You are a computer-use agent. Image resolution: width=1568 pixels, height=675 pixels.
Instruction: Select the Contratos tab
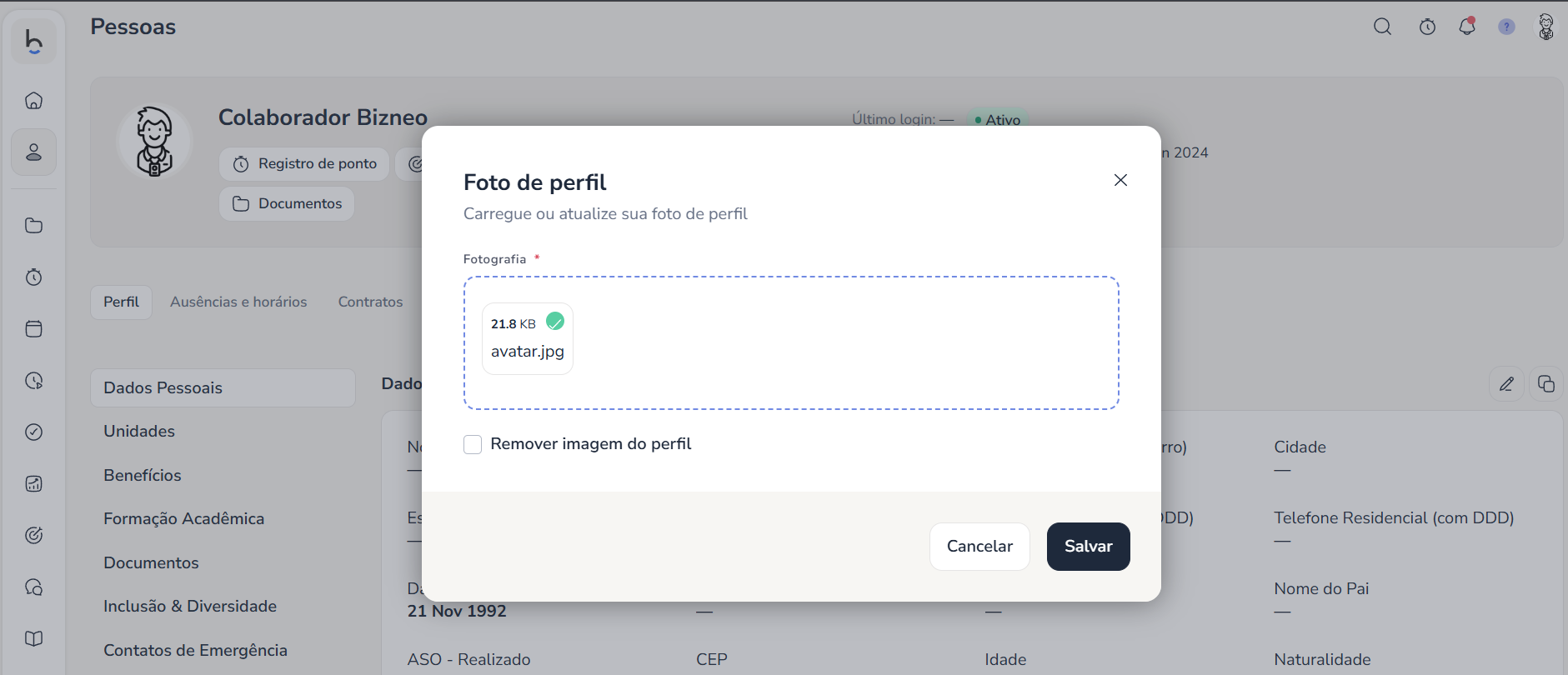click(x=370, y=302)
